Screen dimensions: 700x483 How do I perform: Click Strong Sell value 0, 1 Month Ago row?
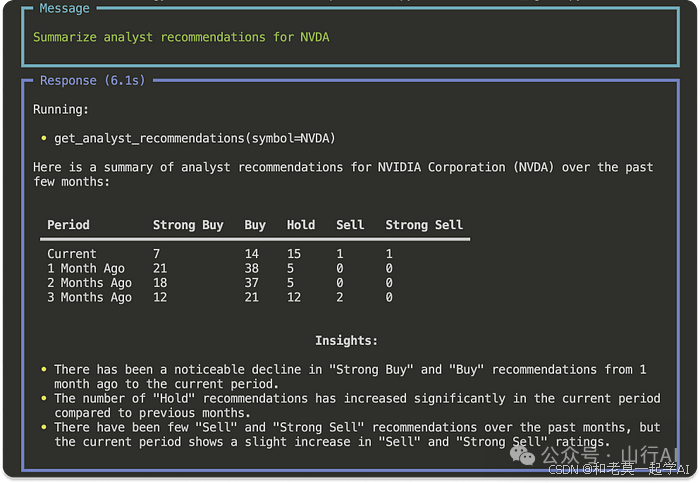click(x=389, y=268)
